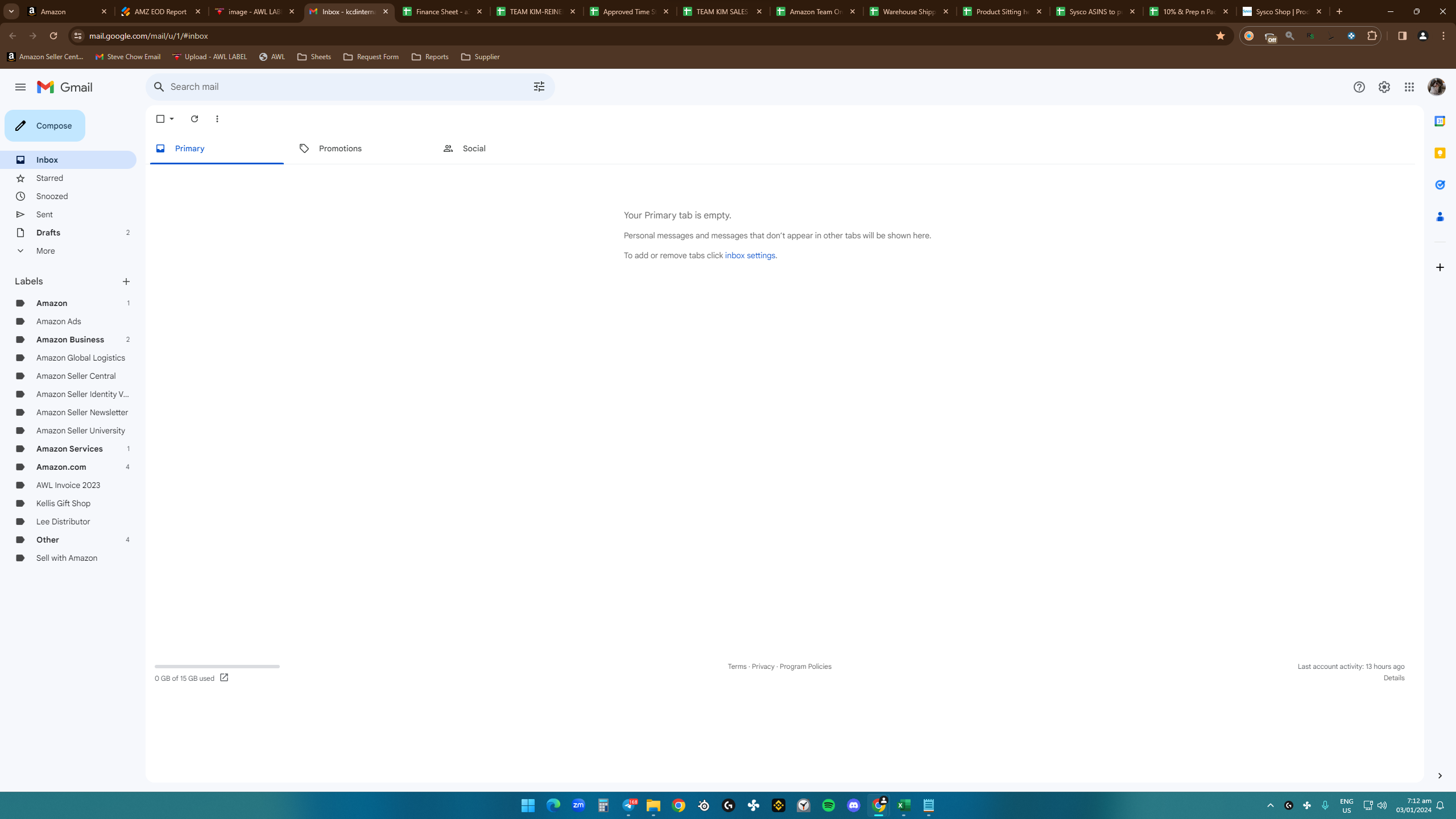Click the inbox settings link
This screenshot has height=819, width=1456.
tap(750, 255)
